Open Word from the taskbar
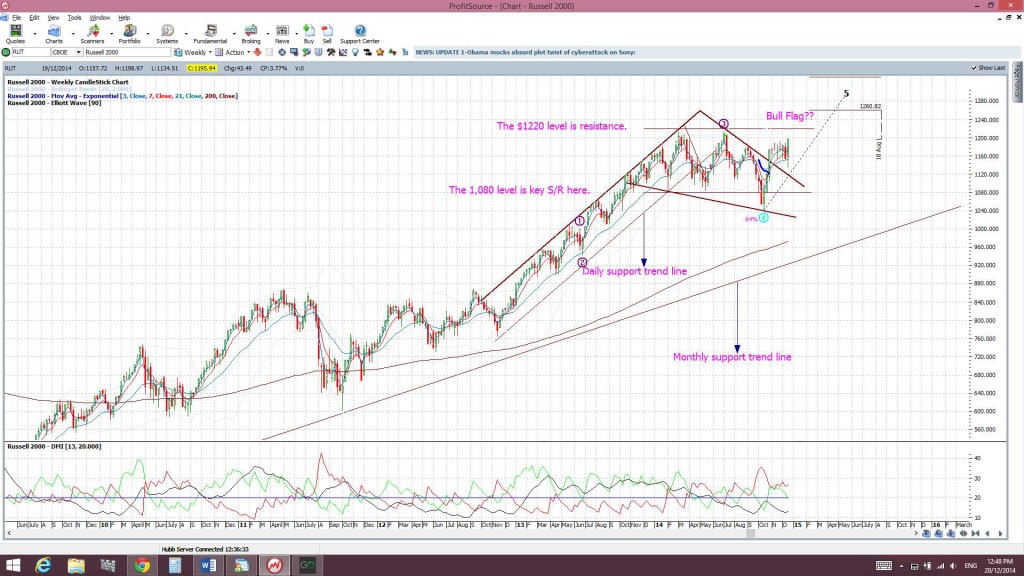Viewport: 1024px width, 576px height. (208, 565)
